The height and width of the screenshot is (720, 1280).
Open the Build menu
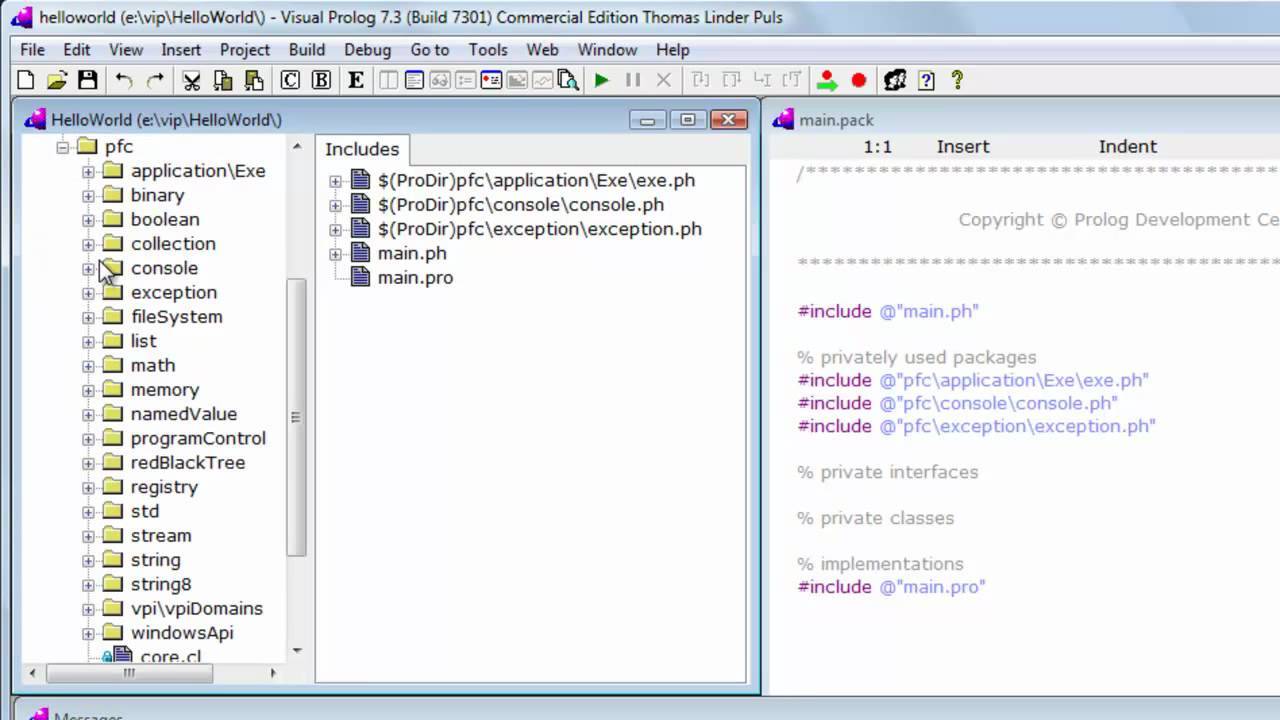[307, 49]
